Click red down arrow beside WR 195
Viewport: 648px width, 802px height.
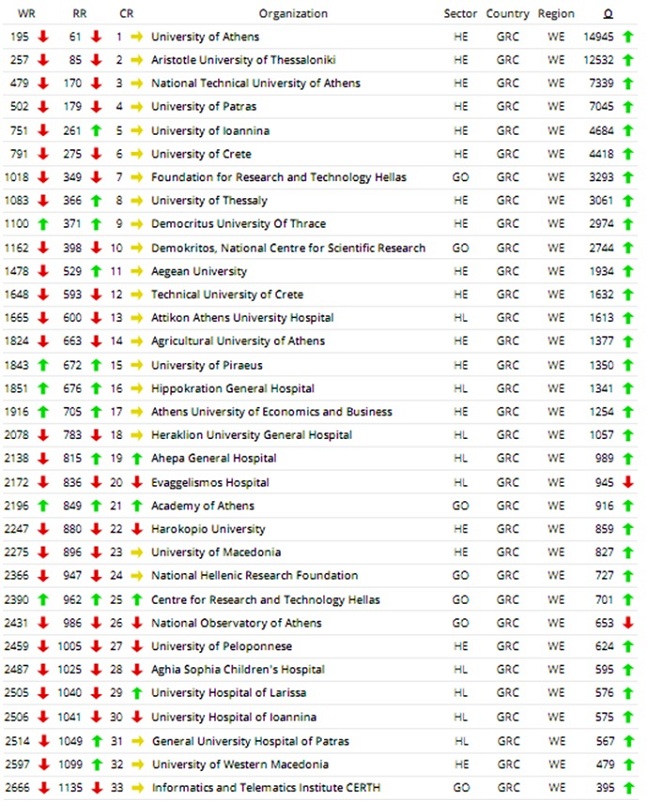[43, 36]
